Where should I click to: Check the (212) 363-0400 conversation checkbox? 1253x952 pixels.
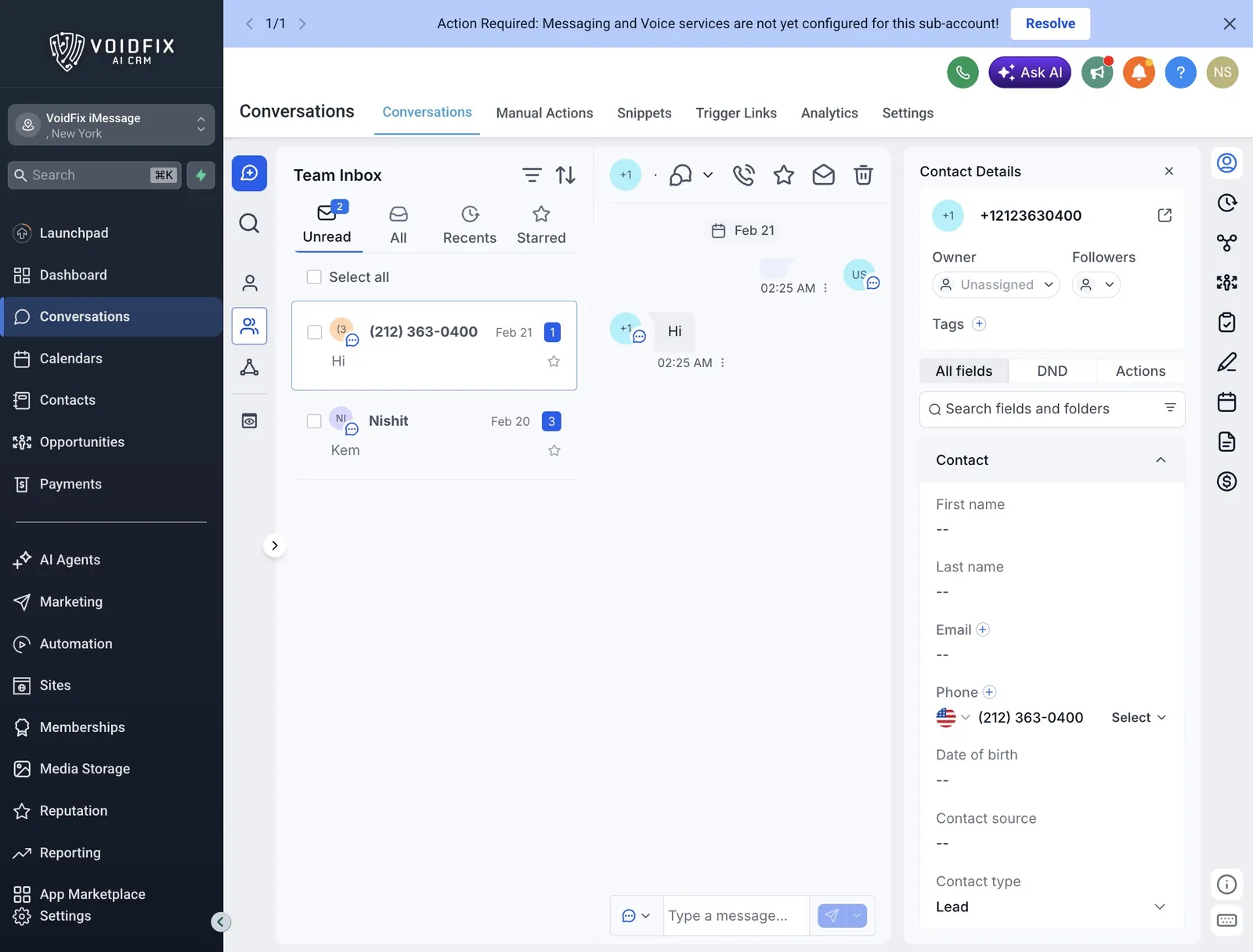pos(315,332)
